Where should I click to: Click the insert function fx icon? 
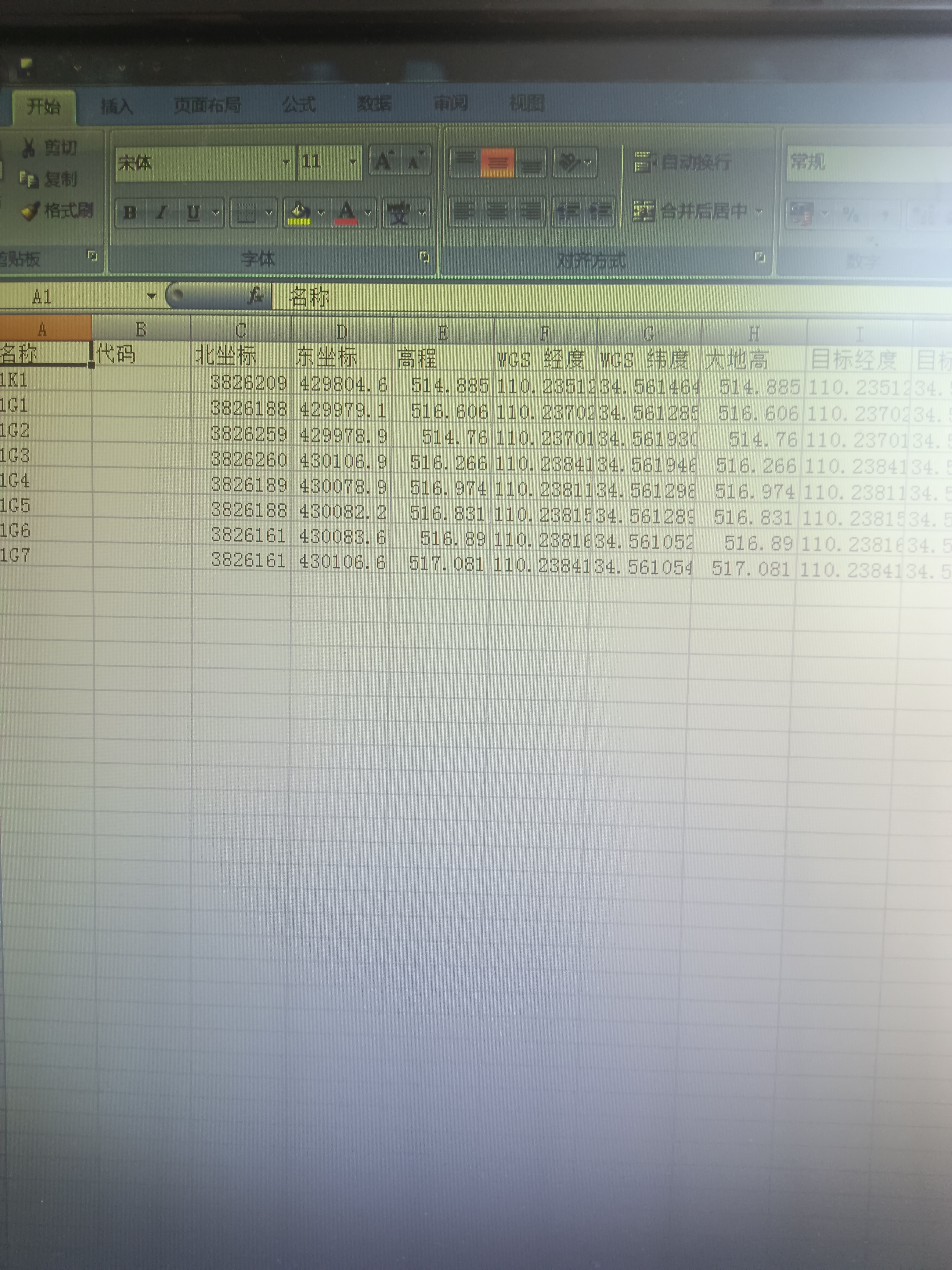tap(255, 296)
